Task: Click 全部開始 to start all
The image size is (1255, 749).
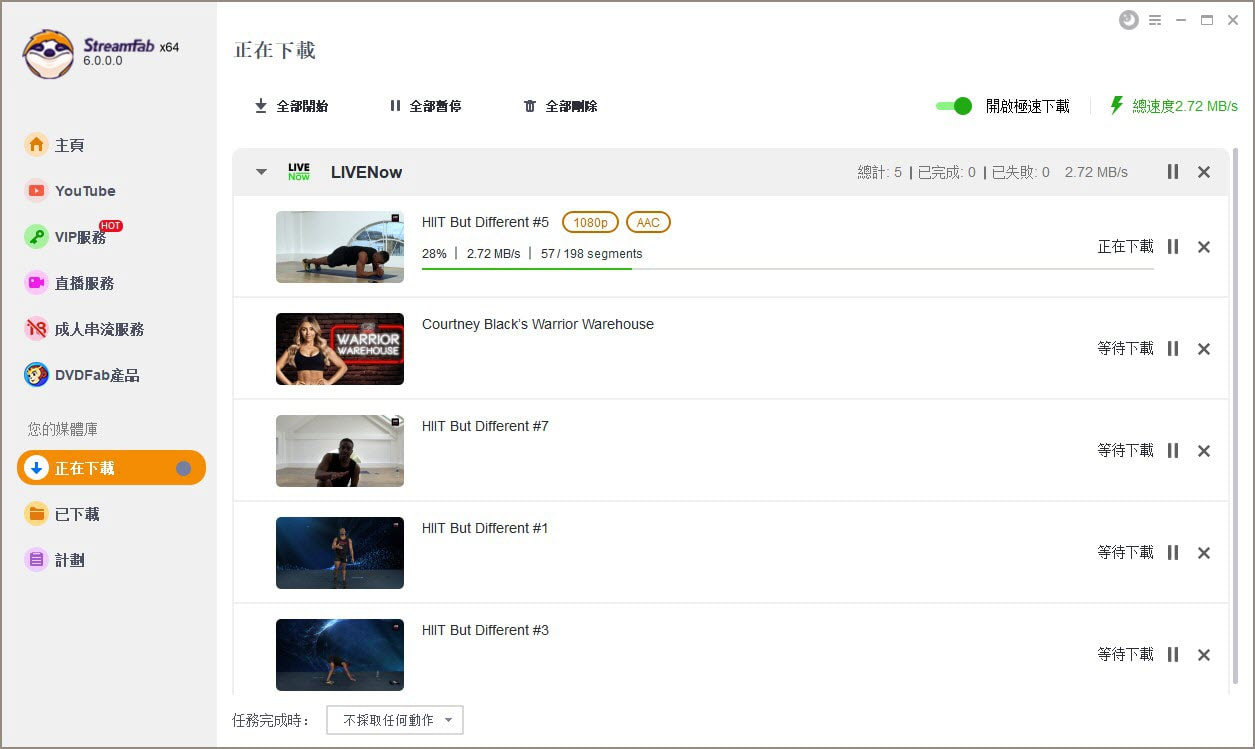Action: click(x=291, y=106)
